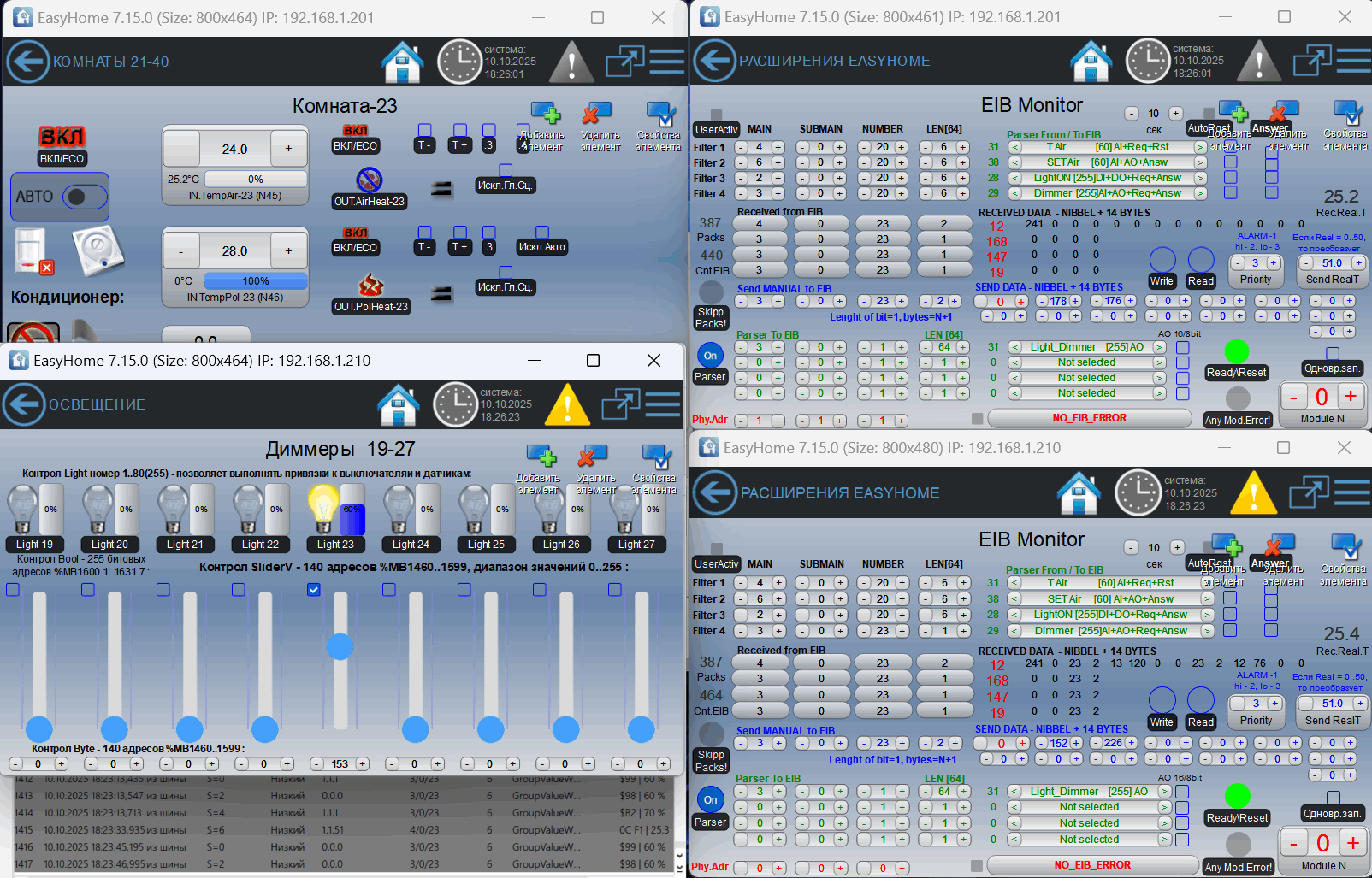Screen dimensions: 1372x878
Task: Click right arrow of 'SET Air' selector, lower EIB Monitor
Action: pos(1207,599)
